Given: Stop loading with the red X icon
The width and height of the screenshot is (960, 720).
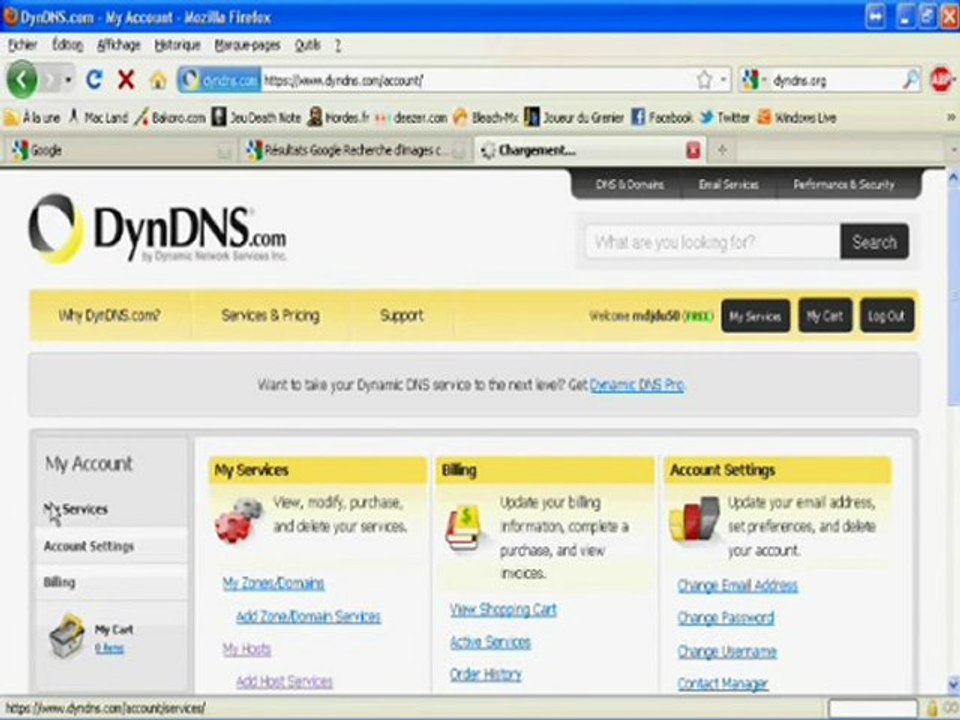Looking at the screenshot, I should pos(126,80).
